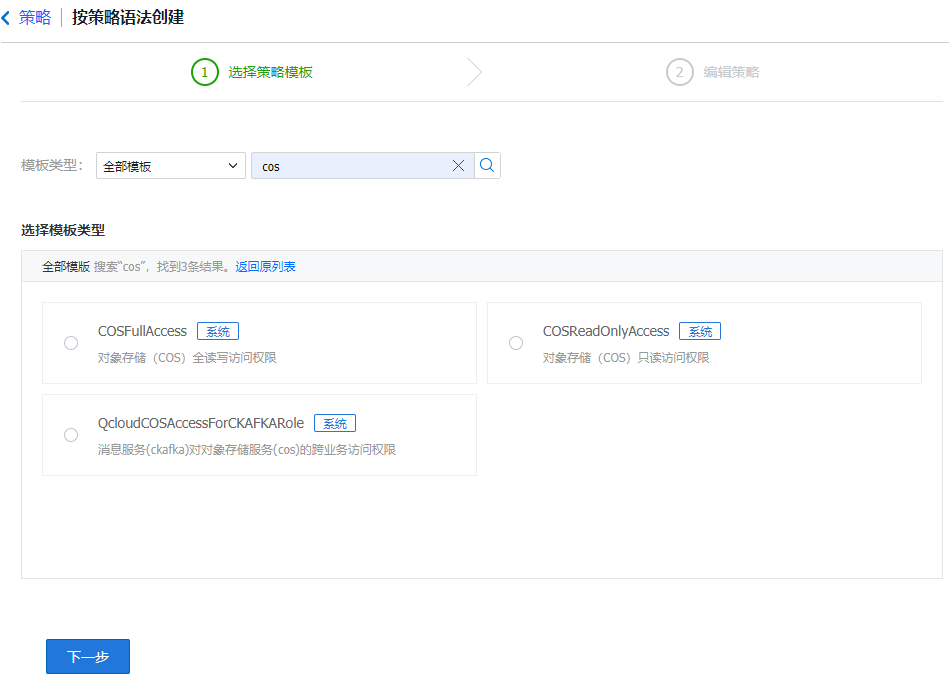Select the COSFullAccess radio button
This screenshot has height=683, width=949.
point(70,342)
